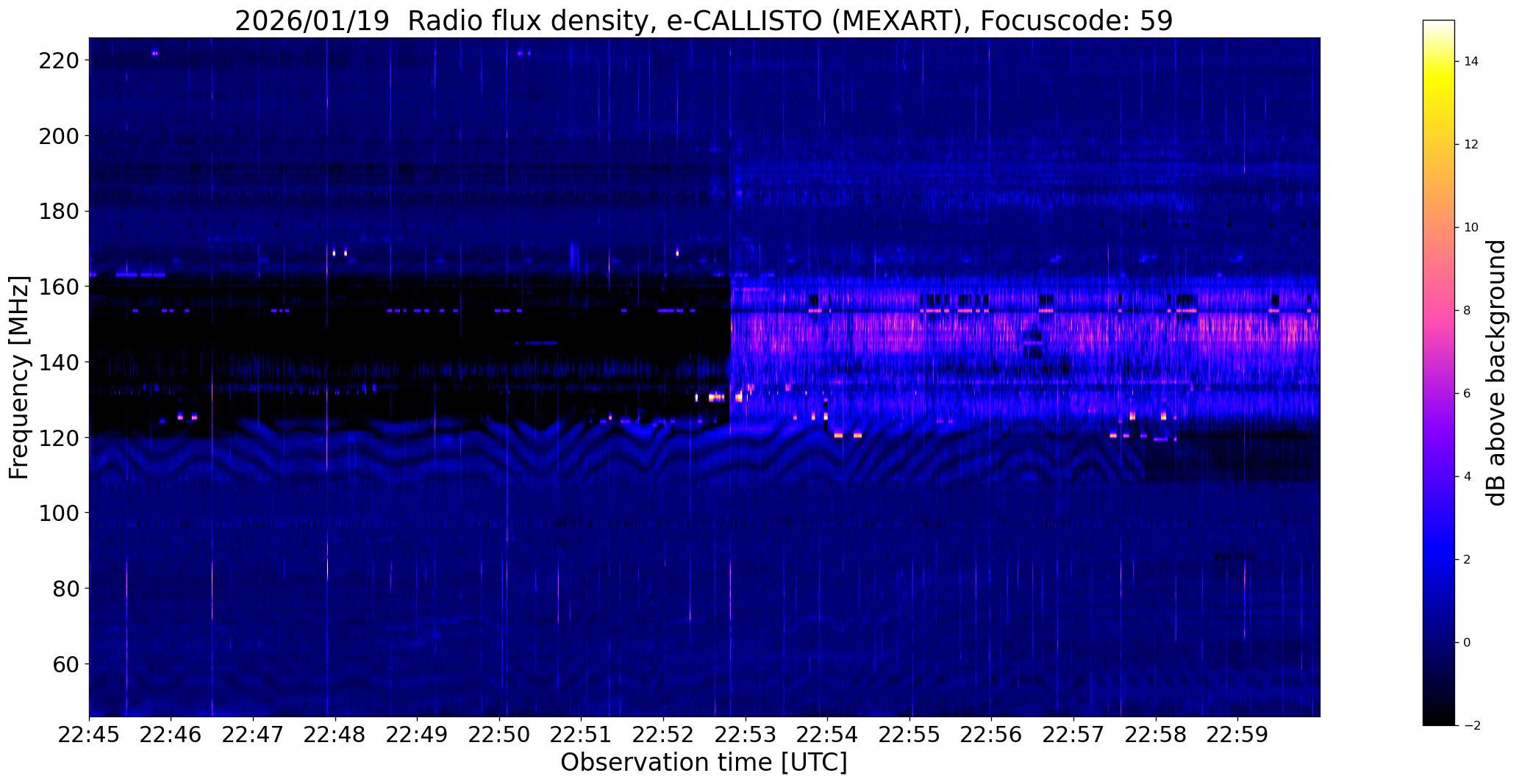Click the 'dB above background' colorbar label
Viewport: 1519px width, 784px height.
click(x=1496, y=373)
